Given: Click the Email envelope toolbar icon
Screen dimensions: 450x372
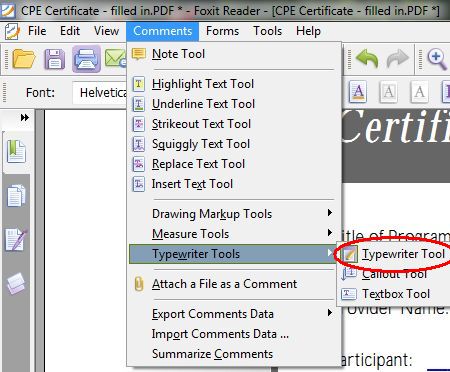Looking at the screenshot, I should click(115, 58).
